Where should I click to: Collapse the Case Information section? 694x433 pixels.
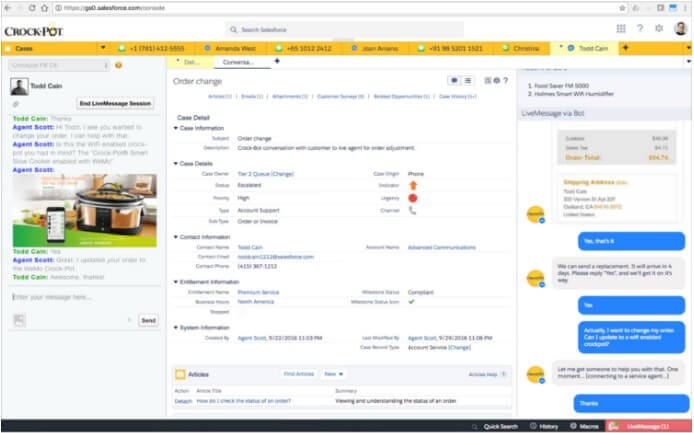(x=176, y=128)
